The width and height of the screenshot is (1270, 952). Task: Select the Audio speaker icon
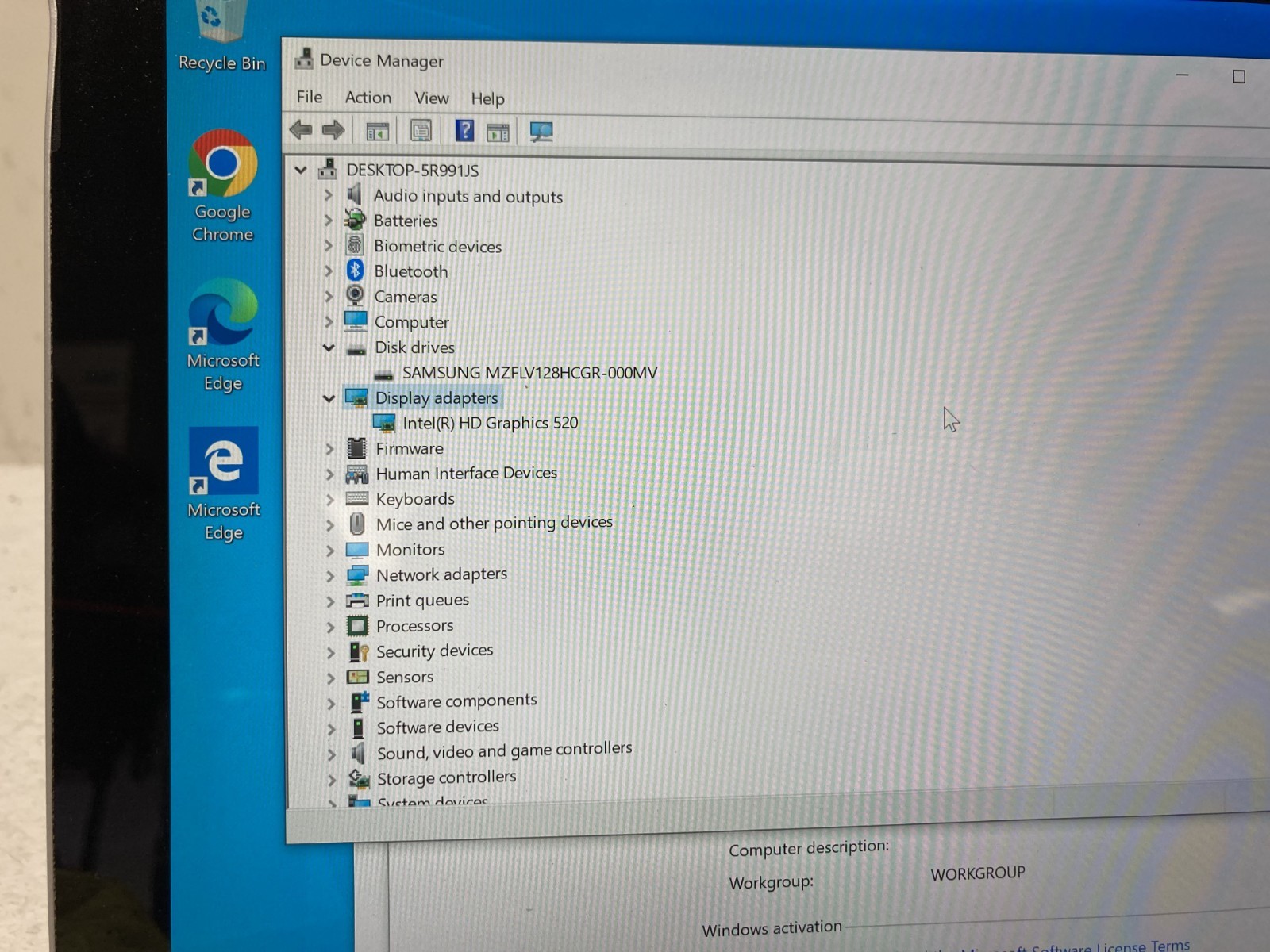coord(355,194)
